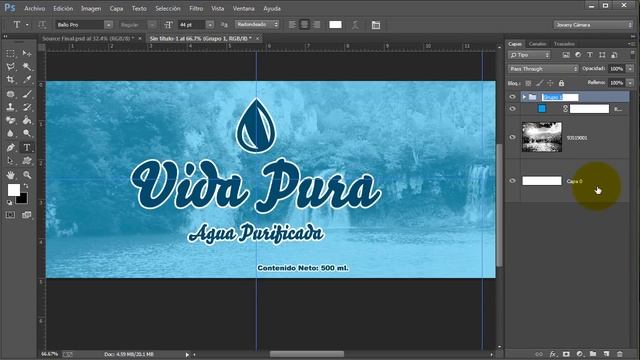Select the Rectangular Marquee tool
The image size is (640, 360).
pyautogui.click(x=11, y=53)
